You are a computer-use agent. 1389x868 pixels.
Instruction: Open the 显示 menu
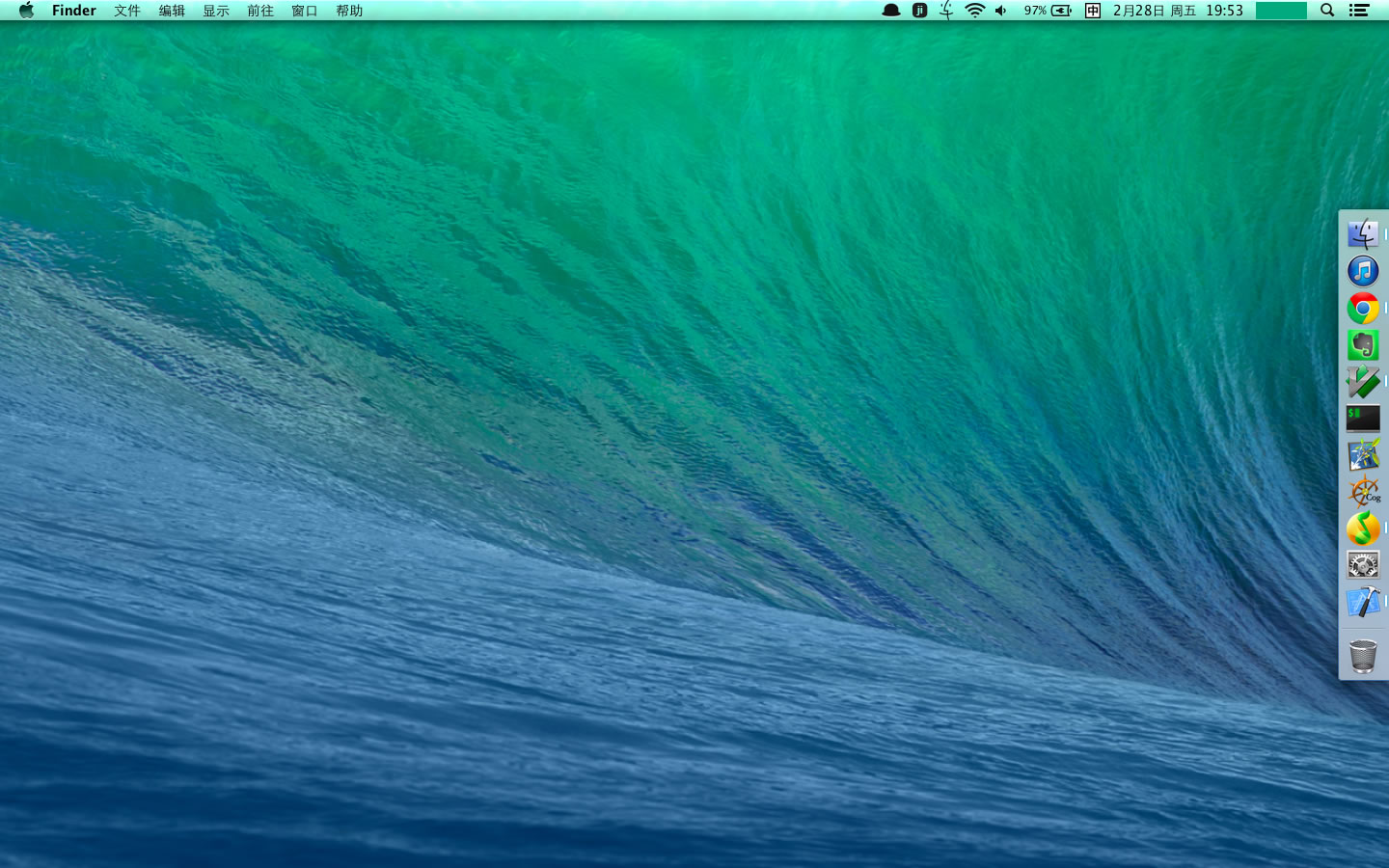216,11
